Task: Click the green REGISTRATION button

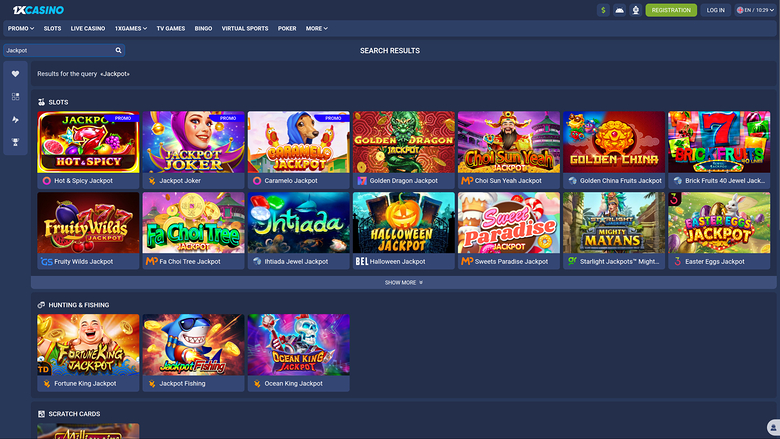Action: 671,10
